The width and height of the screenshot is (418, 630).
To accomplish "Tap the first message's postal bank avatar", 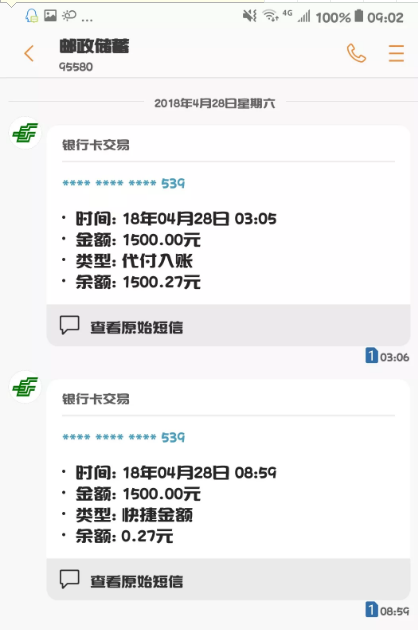I will click(25, 133).
